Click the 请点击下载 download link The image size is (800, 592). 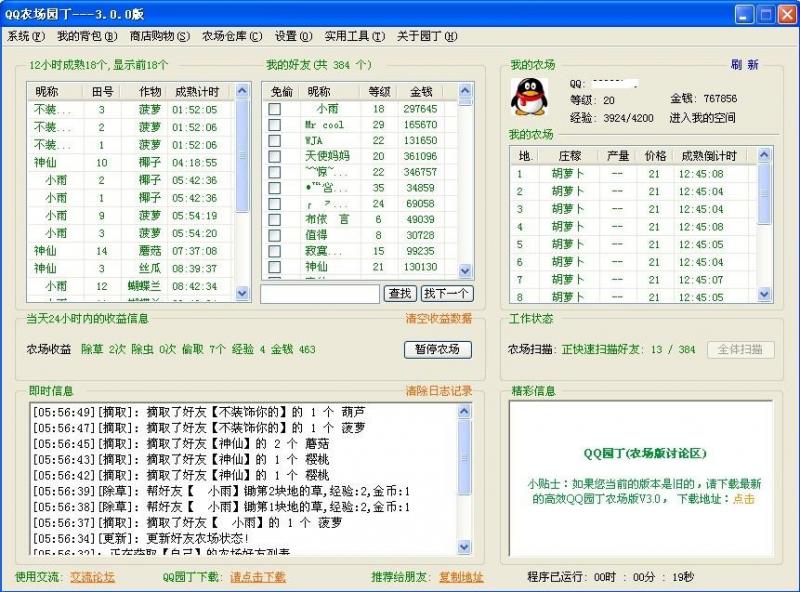pyautogui.click(x=258, y=577)
